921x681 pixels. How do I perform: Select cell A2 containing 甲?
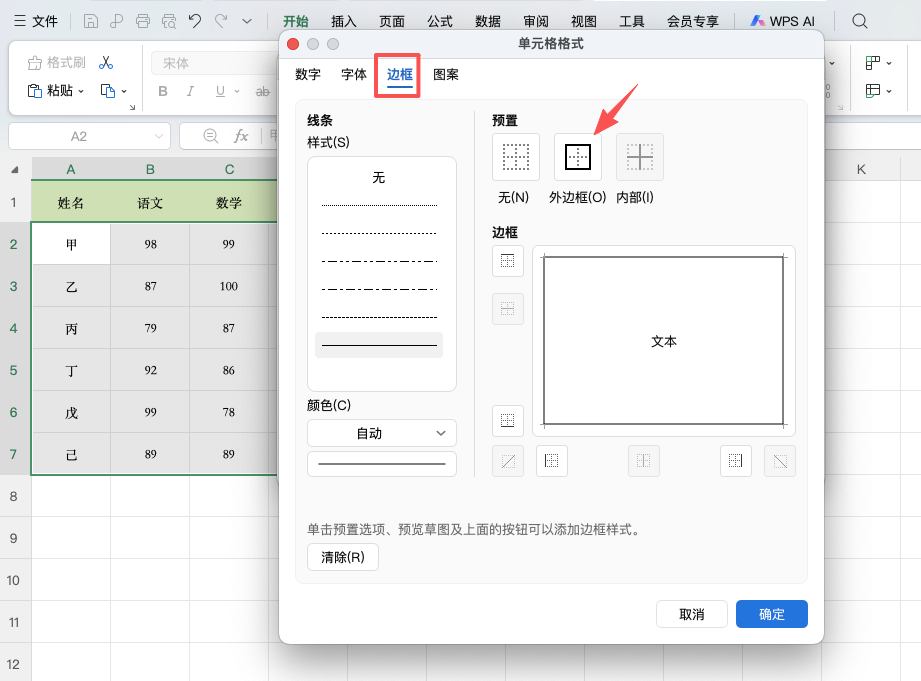71,244
